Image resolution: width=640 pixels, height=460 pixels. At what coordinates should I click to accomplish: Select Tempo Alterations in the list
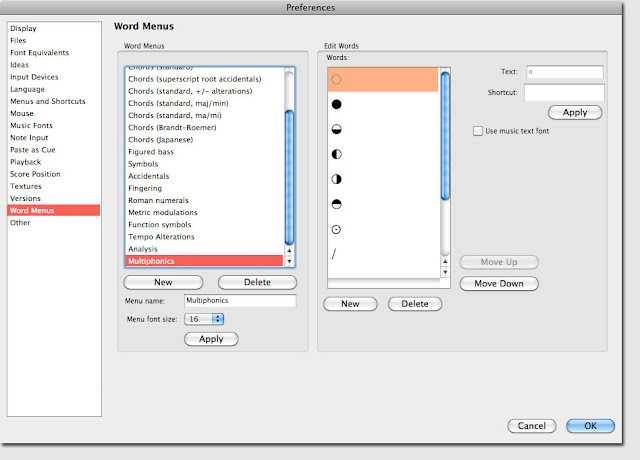(x=161, y=237)
